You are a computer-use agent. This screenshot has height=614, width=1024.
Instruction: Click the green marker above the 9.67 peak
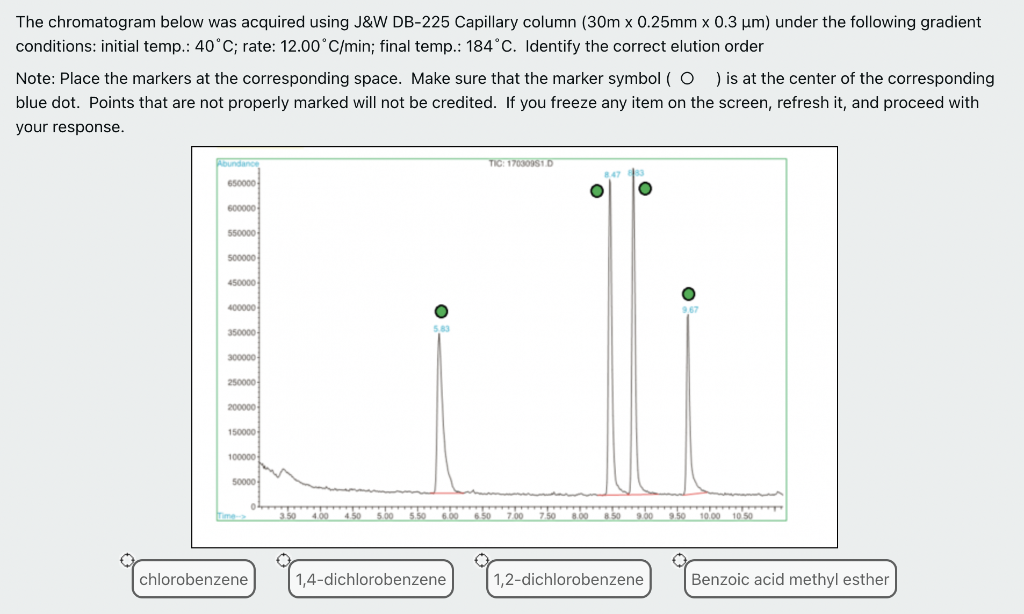(688, 293)
